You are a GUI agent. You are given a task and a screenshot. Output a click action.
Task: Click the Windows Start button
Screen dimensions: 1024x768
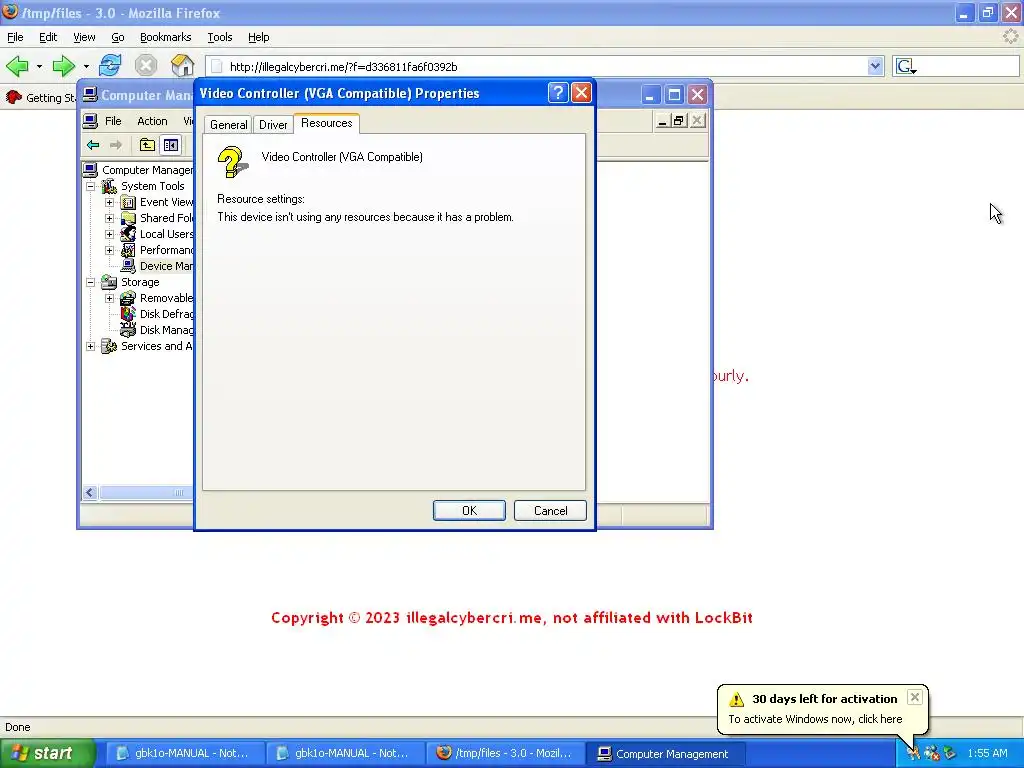click(46, 753)
